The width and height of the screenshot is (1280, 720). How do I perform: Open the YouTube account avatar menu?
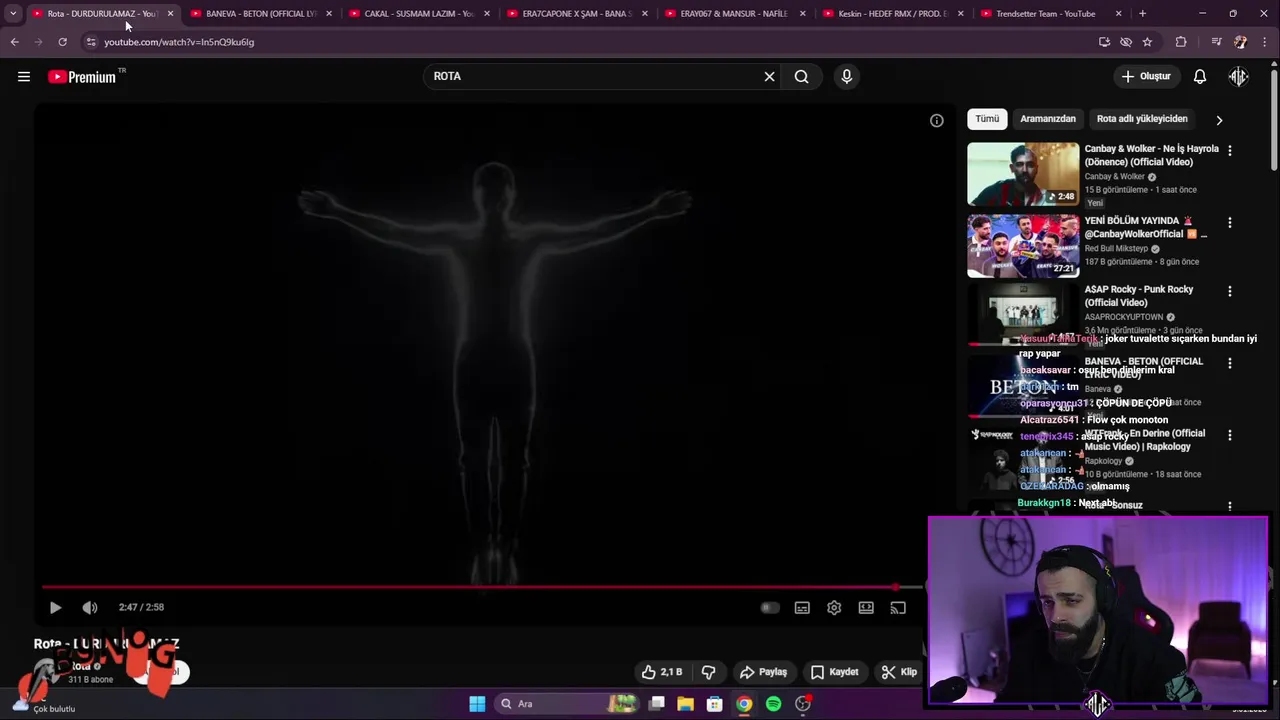pyautogui.click(x=1238, y=76)
